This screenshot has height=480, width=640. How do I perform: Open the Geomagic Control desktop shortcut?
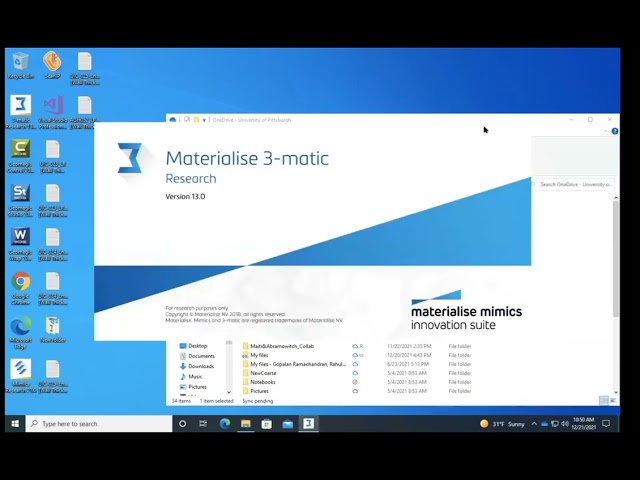[20, 156]
